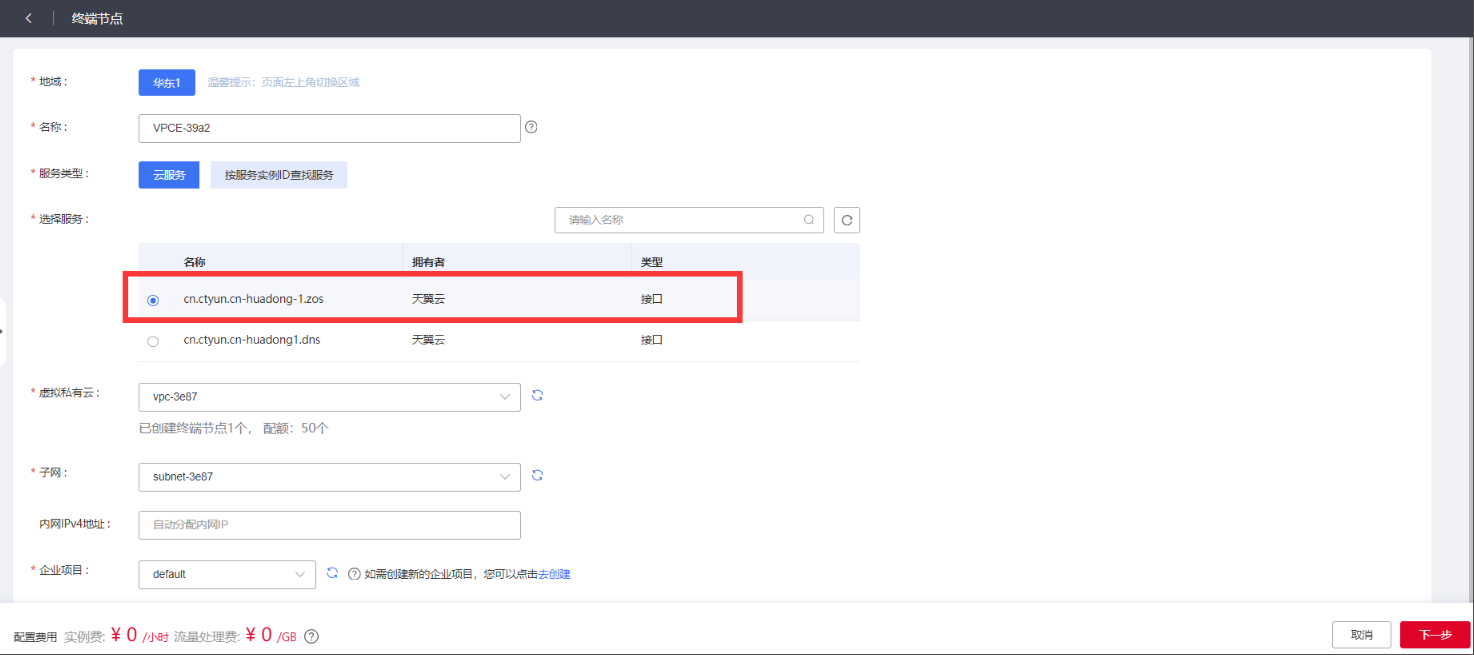1474x655 pixels.
Task: Click the back arrow in header
Action: click(28, 19)
